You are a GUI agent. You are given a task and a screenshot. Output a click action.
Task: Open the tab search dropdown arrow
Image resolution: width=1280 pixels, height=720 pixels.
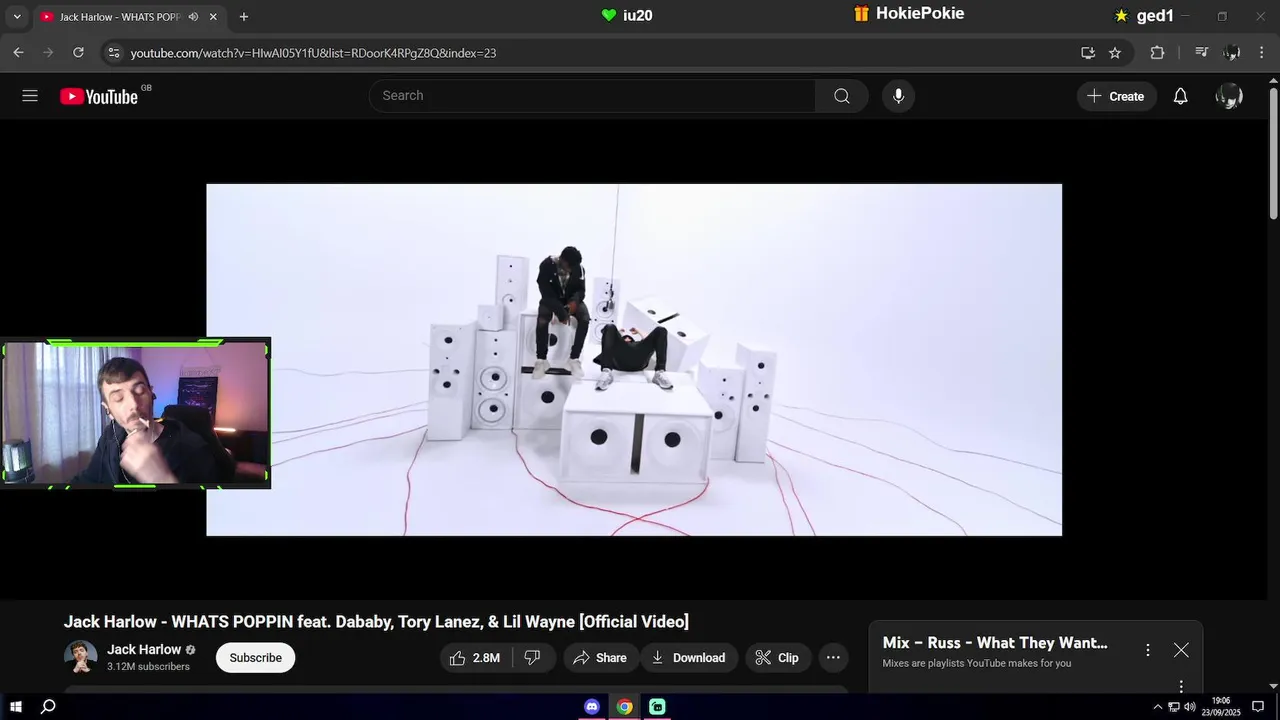point(16,17)
